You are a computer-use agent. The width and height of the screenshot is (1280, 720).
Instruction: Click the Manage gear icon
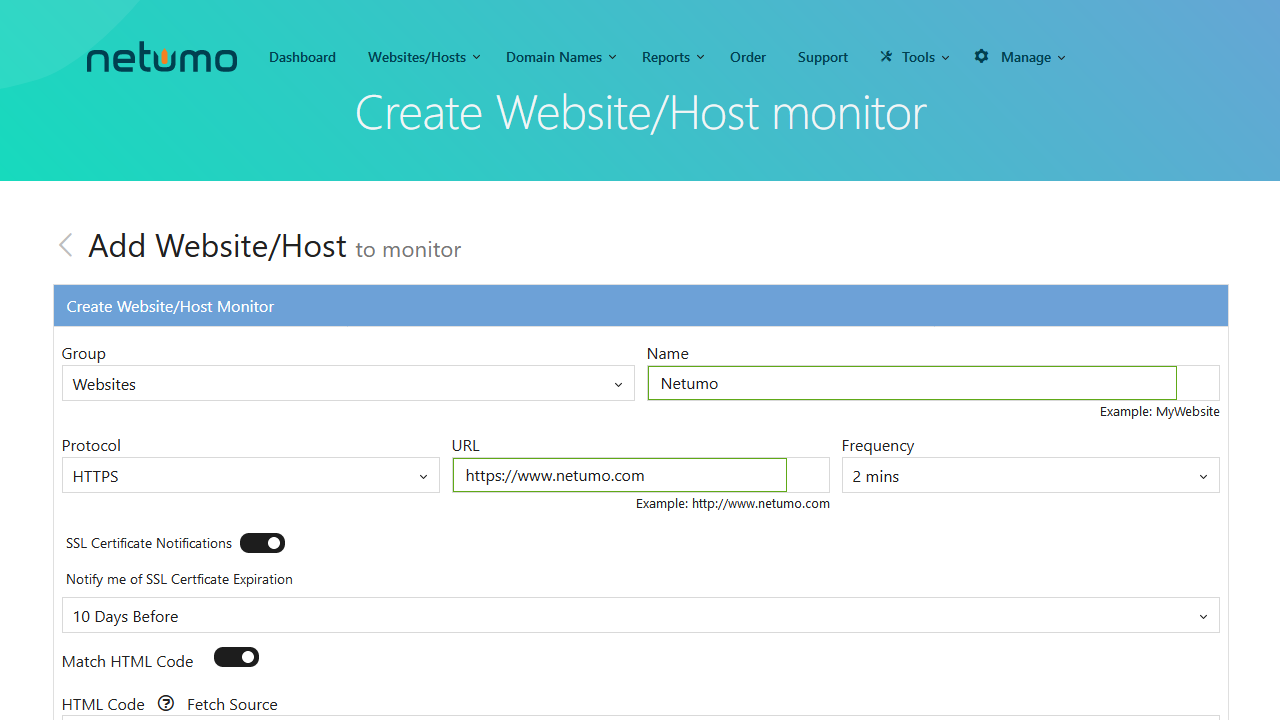click(982, 57)
